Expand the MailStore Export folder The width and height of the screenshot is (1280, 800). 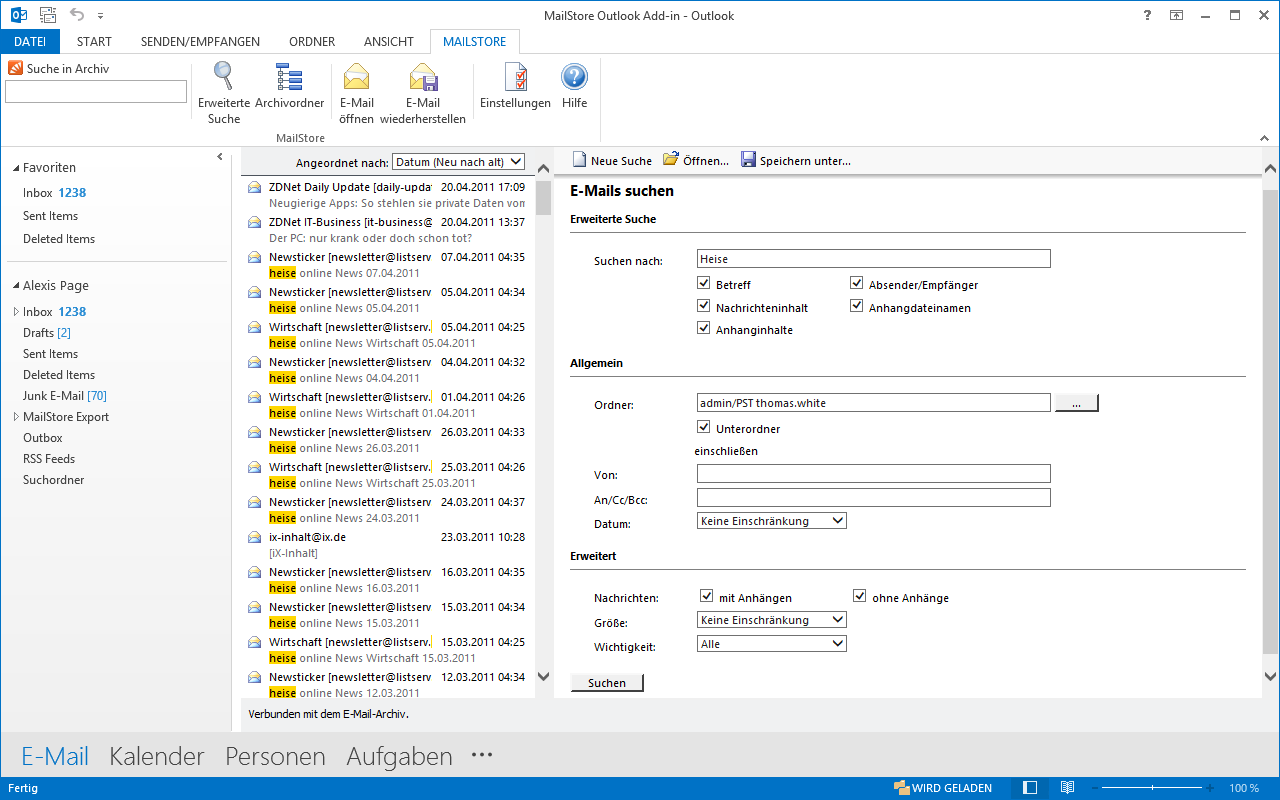pyautogui.click(x=16, y=417)
